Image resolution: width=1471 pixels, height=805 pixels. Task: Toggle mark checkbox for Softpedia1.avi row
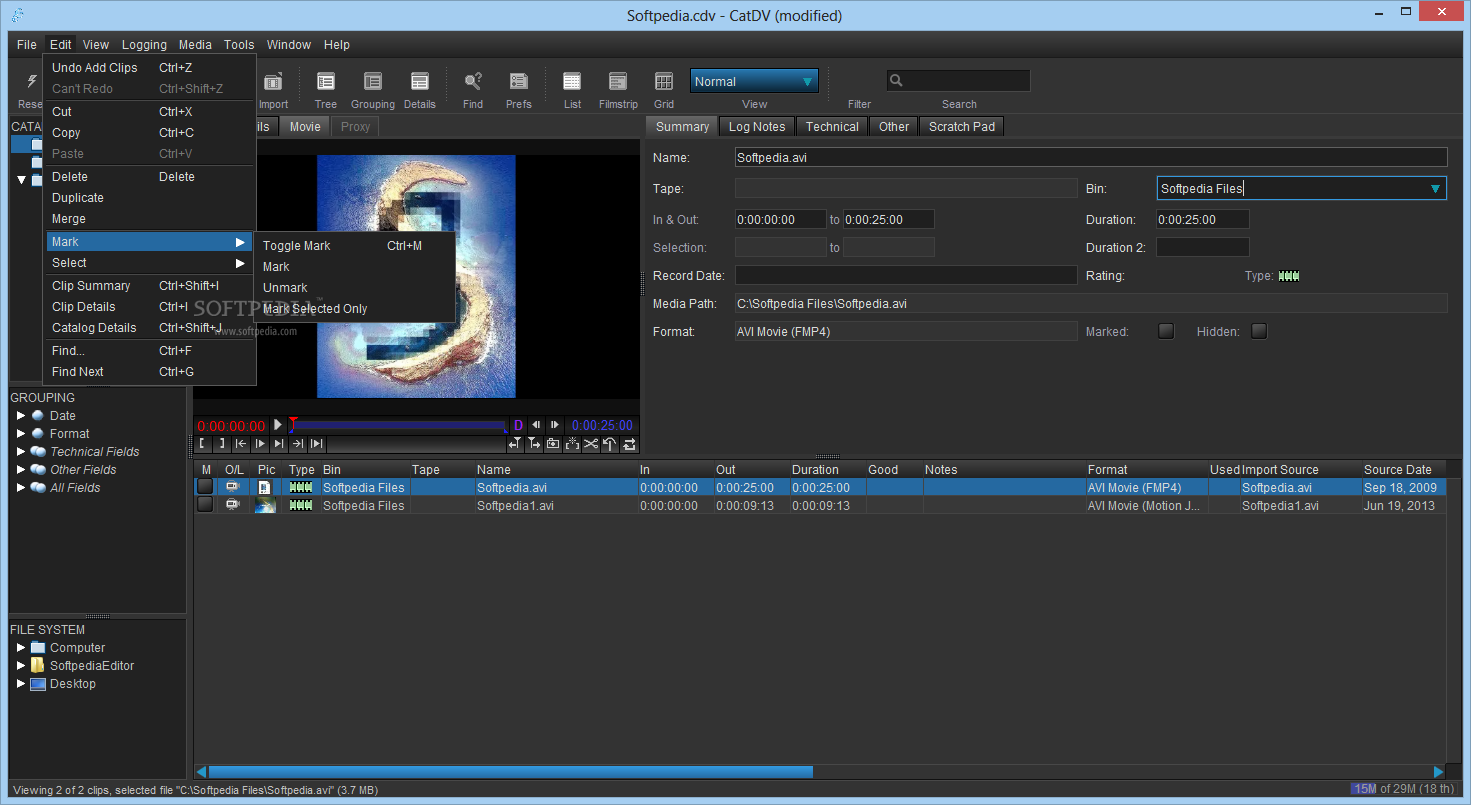click(x=205, y=505)
